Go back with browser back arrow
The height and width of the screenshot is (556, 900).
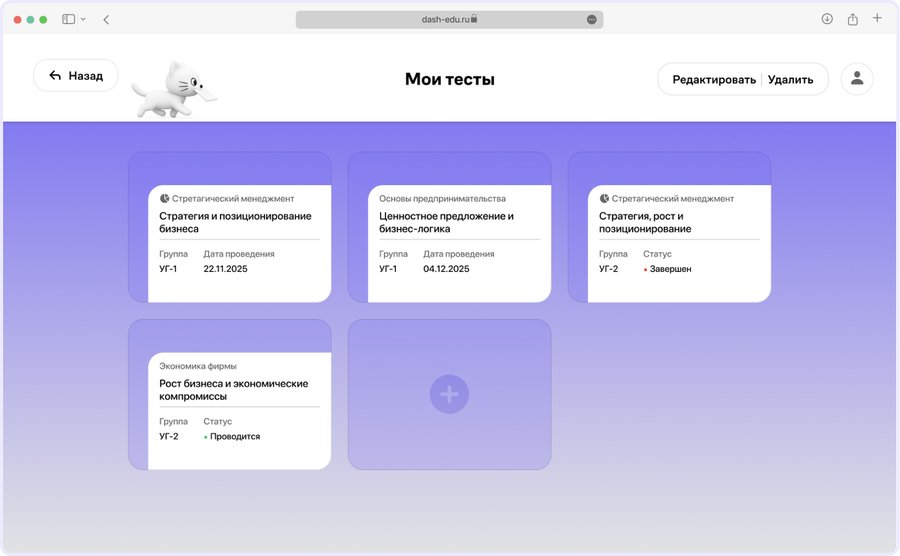click(x=106, y=20)
